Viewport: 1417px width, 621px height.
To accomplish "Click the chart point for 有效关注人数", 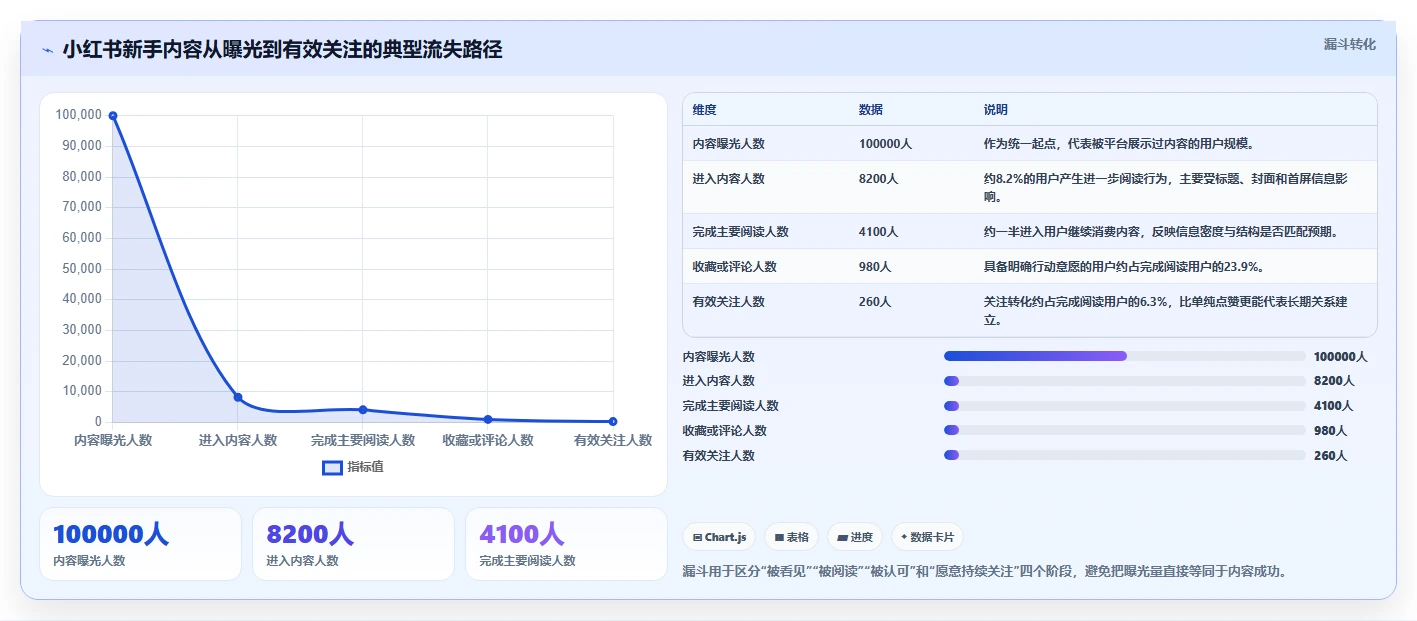I will coord(613,422).
